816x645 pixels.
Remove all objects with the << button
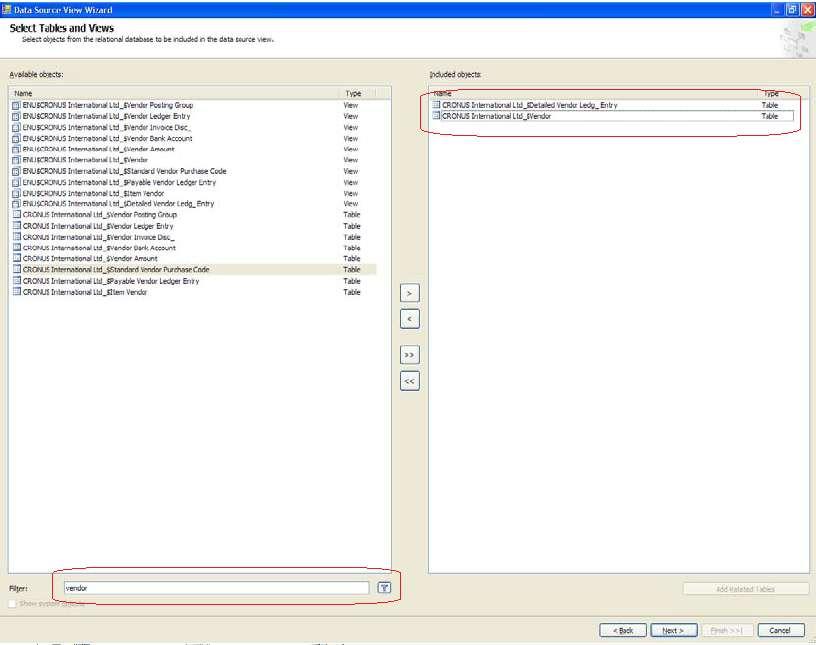pyautogui.click(x=410, y=381)
